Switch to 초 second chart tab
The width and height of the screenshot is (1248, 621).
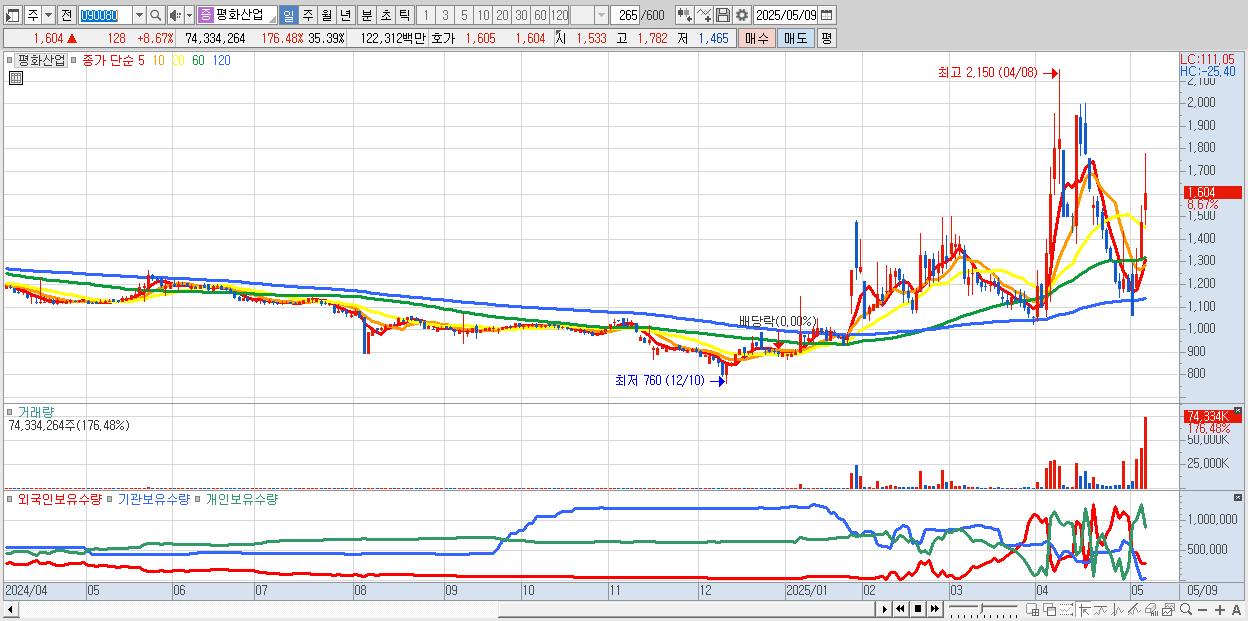click(x=385, y=15)
